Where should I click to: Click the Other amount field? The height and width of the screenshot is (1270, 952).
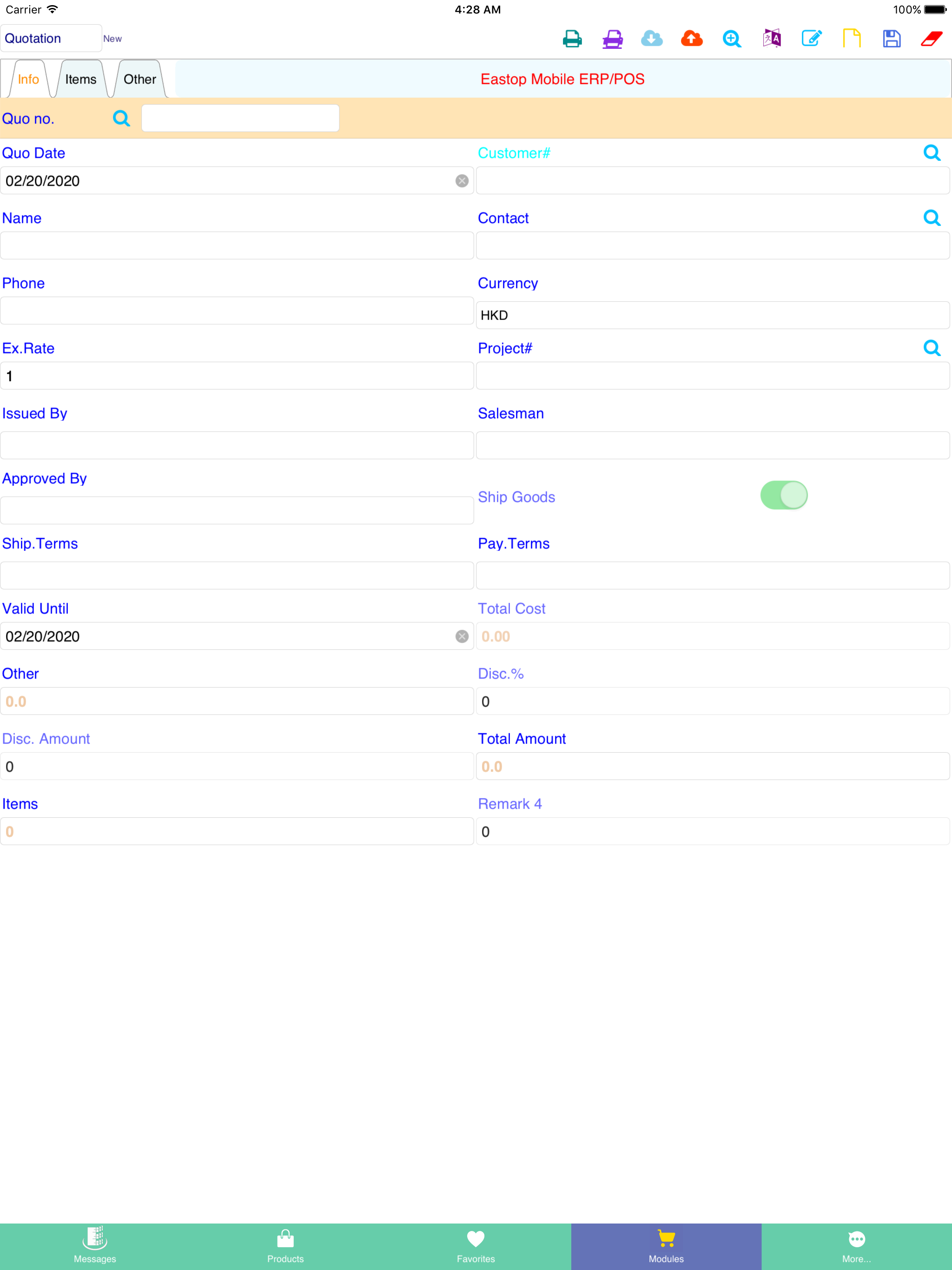[x=237, y=701]
